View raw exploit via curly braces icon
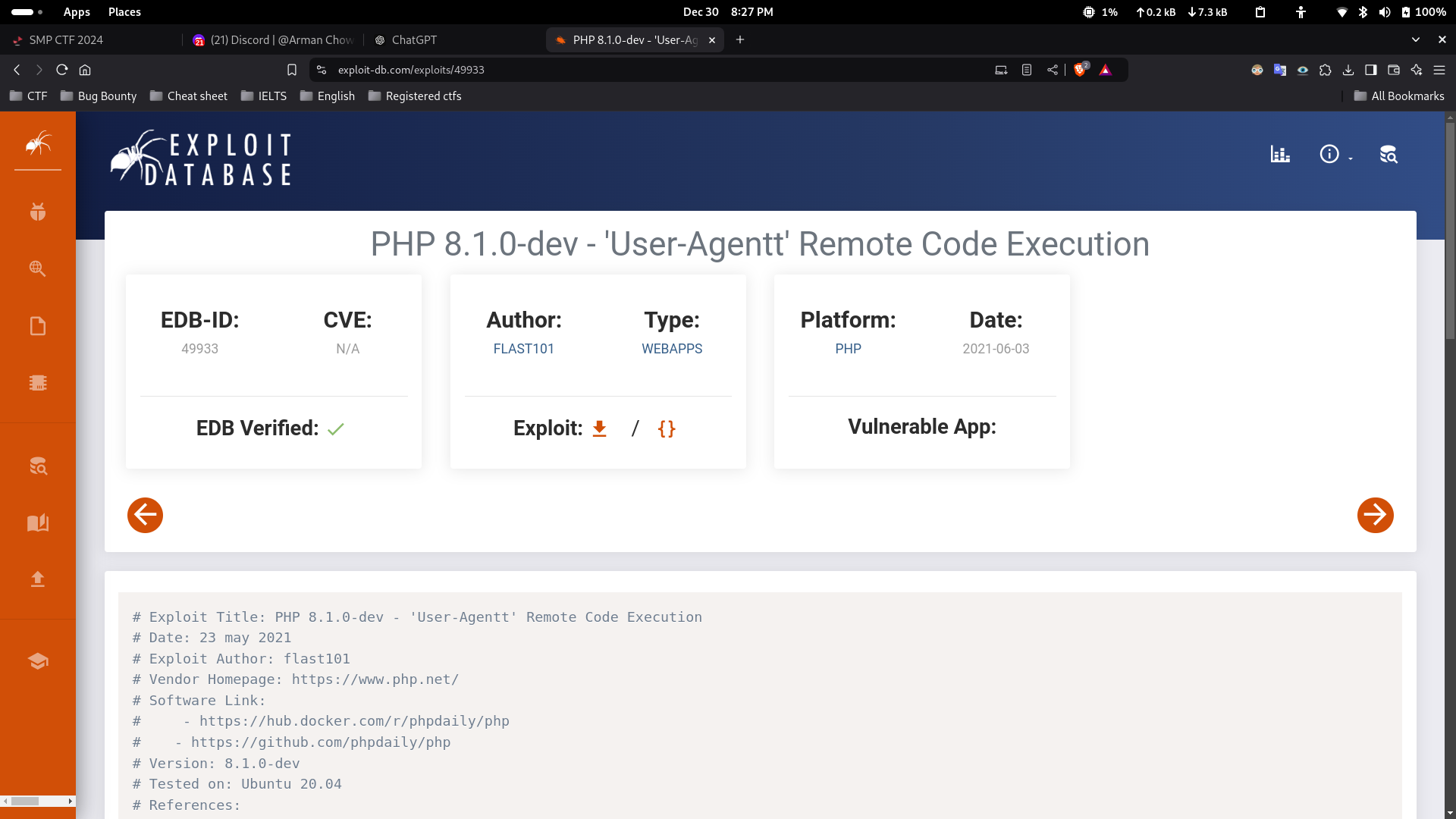 point(667,428)
